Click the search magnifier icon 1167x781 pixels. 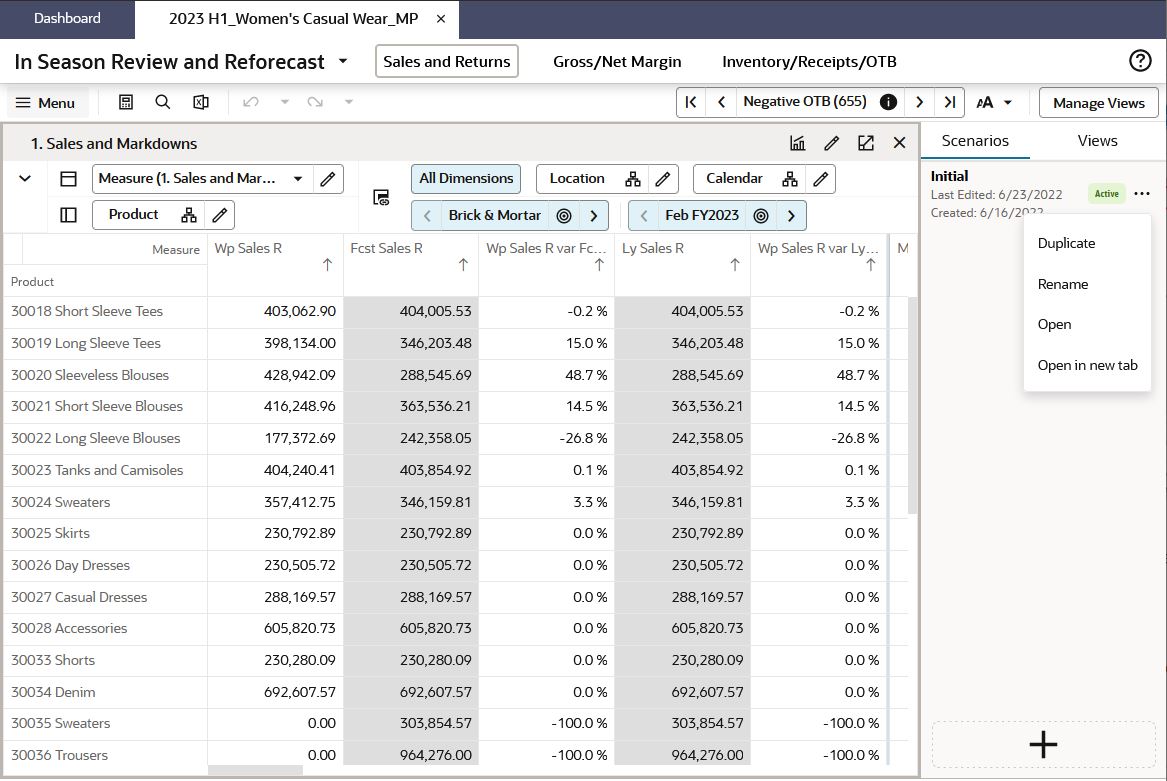(x=163, y=102)
